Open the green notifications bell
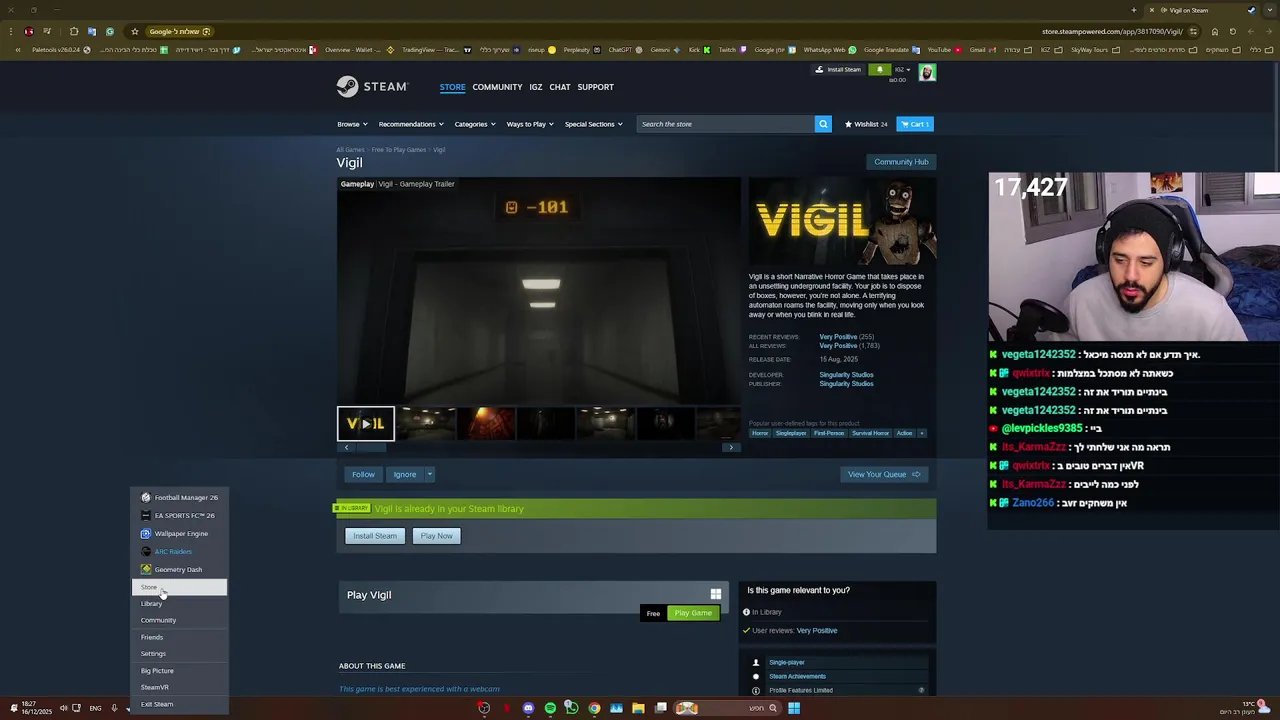This screenshot has height=720, width=1280. pos(879,70)
